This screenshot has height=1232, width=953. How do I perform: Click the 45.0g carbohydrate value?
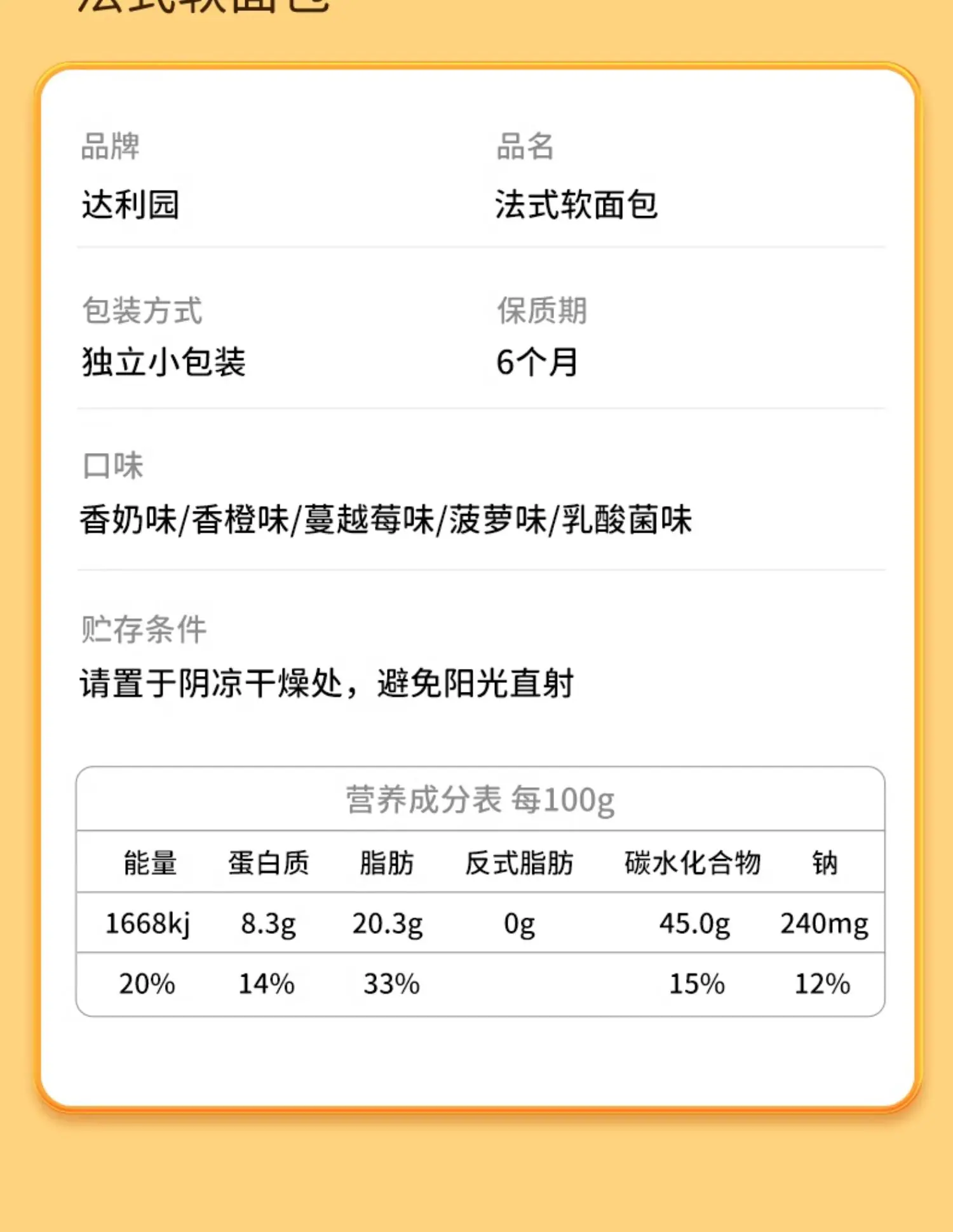click(x=694, y=923)
